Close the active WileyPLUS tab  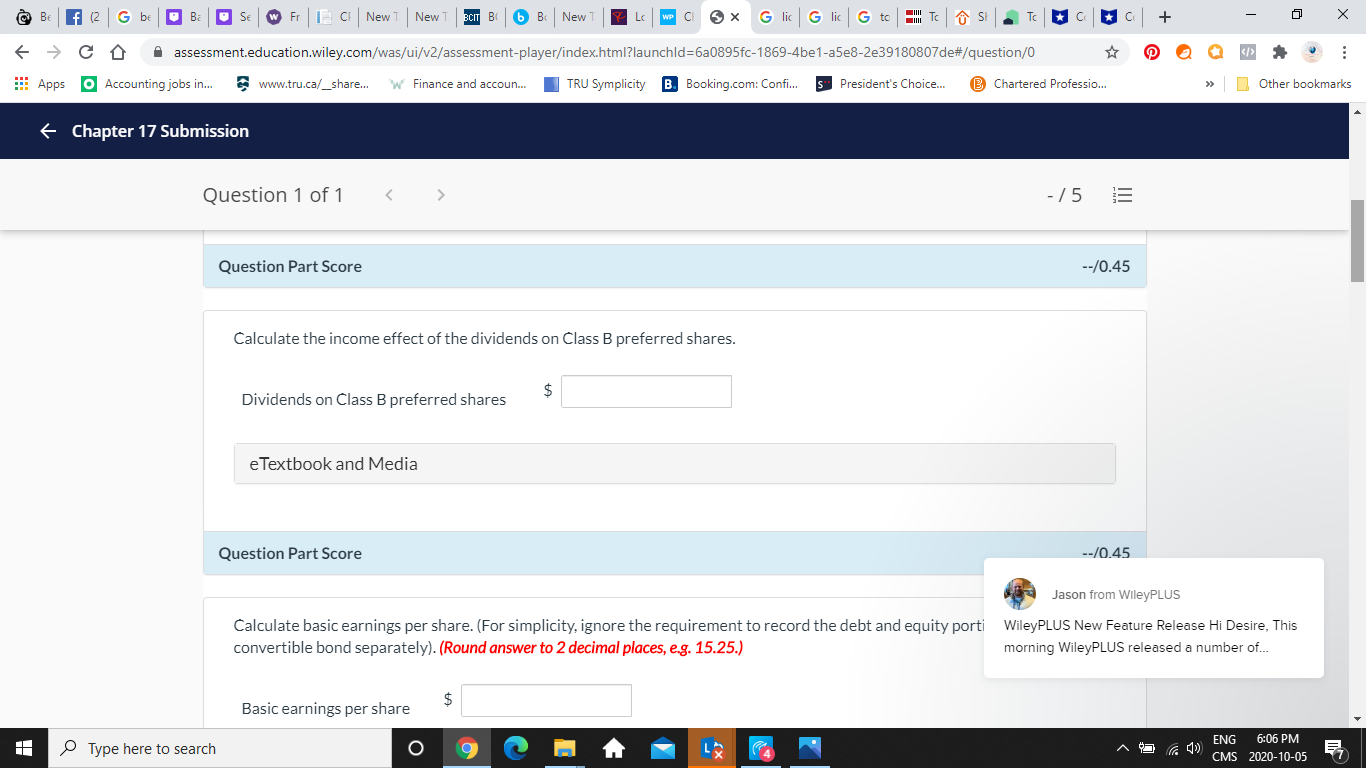click(x=735, y=17)
